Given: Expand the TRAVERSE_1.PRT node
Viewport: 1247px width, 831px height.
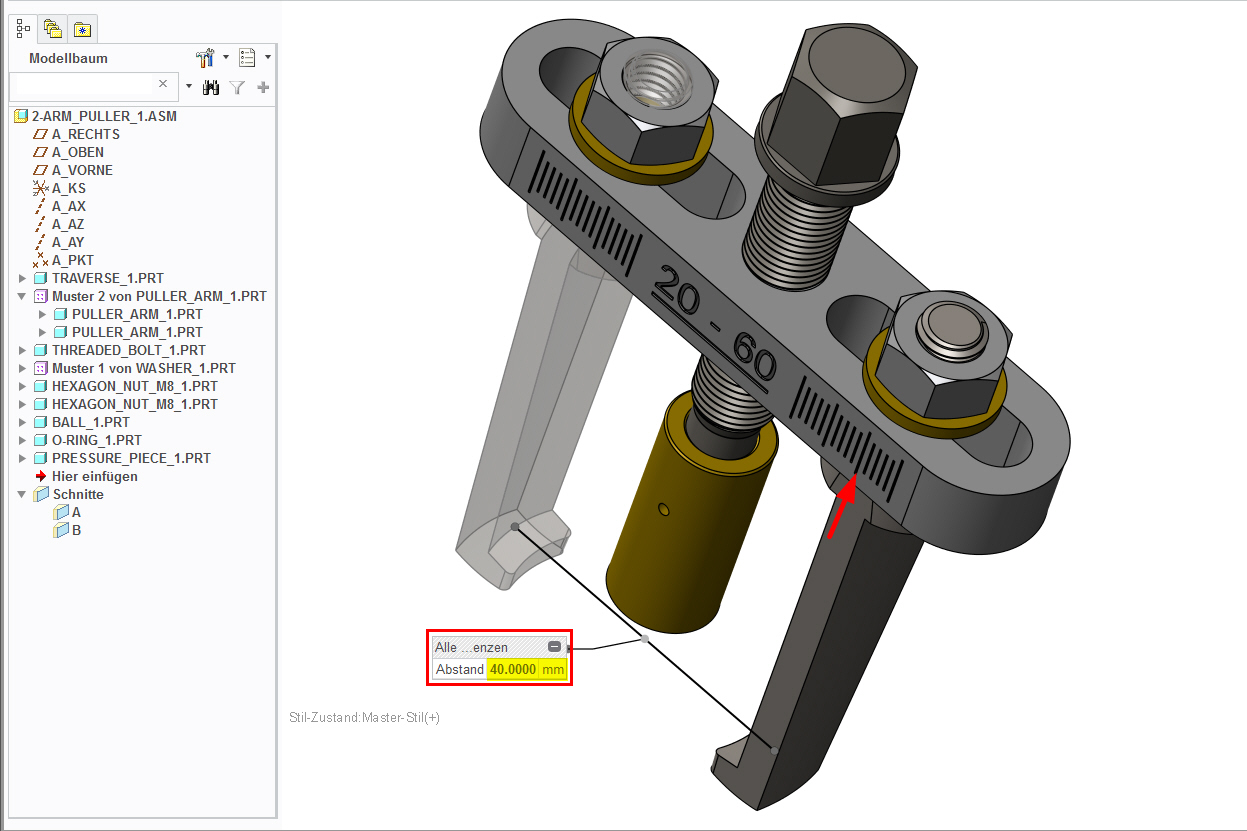Looking at the screenshot, I should tap(22, 278).
